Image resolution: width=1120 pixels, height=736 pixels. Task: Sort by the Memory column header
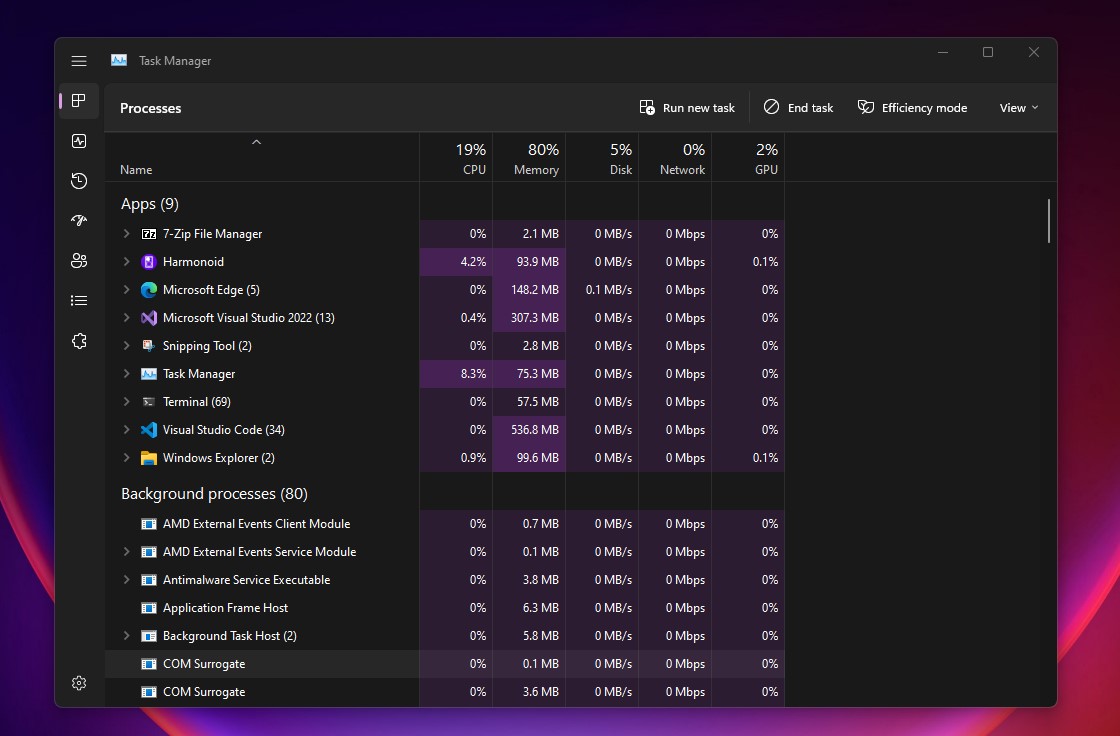coord(529,158)
